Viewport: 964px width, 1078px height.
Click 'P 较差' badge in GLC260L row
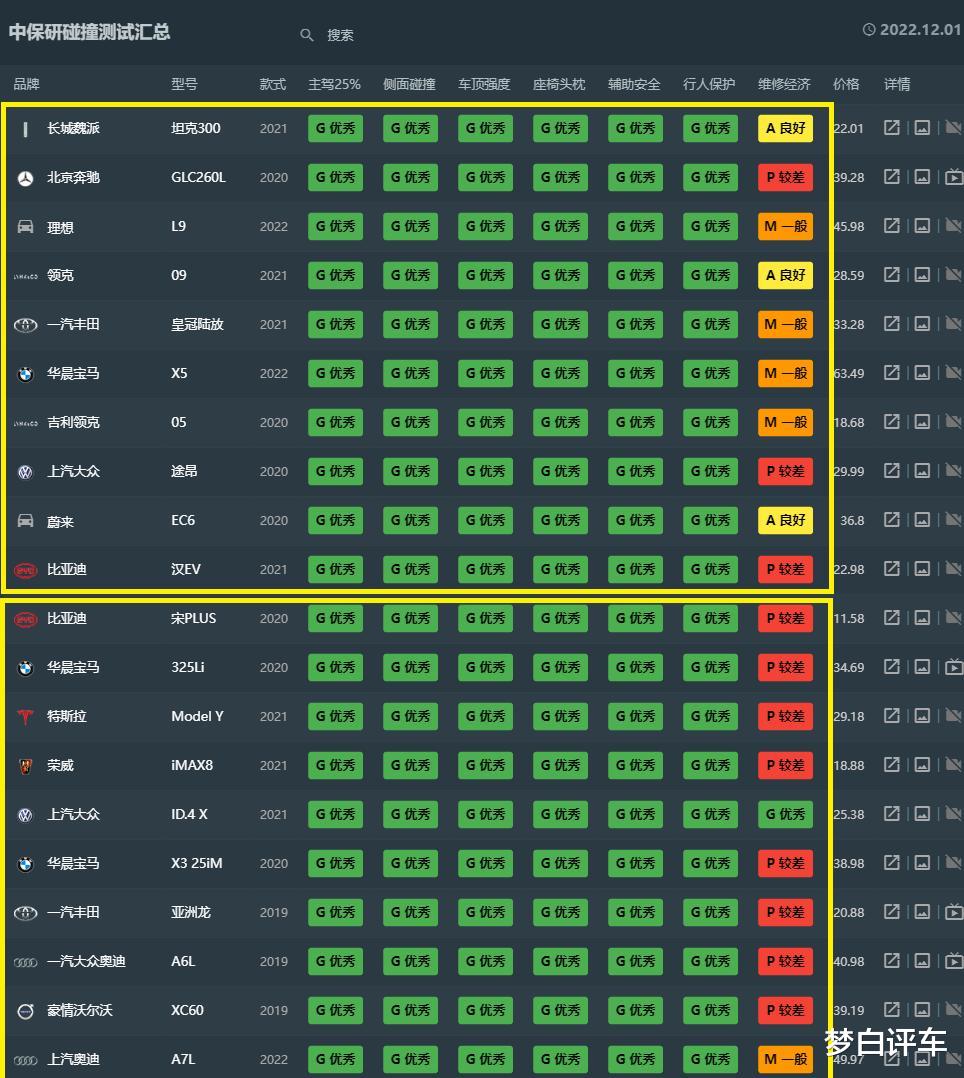(785, 177)
